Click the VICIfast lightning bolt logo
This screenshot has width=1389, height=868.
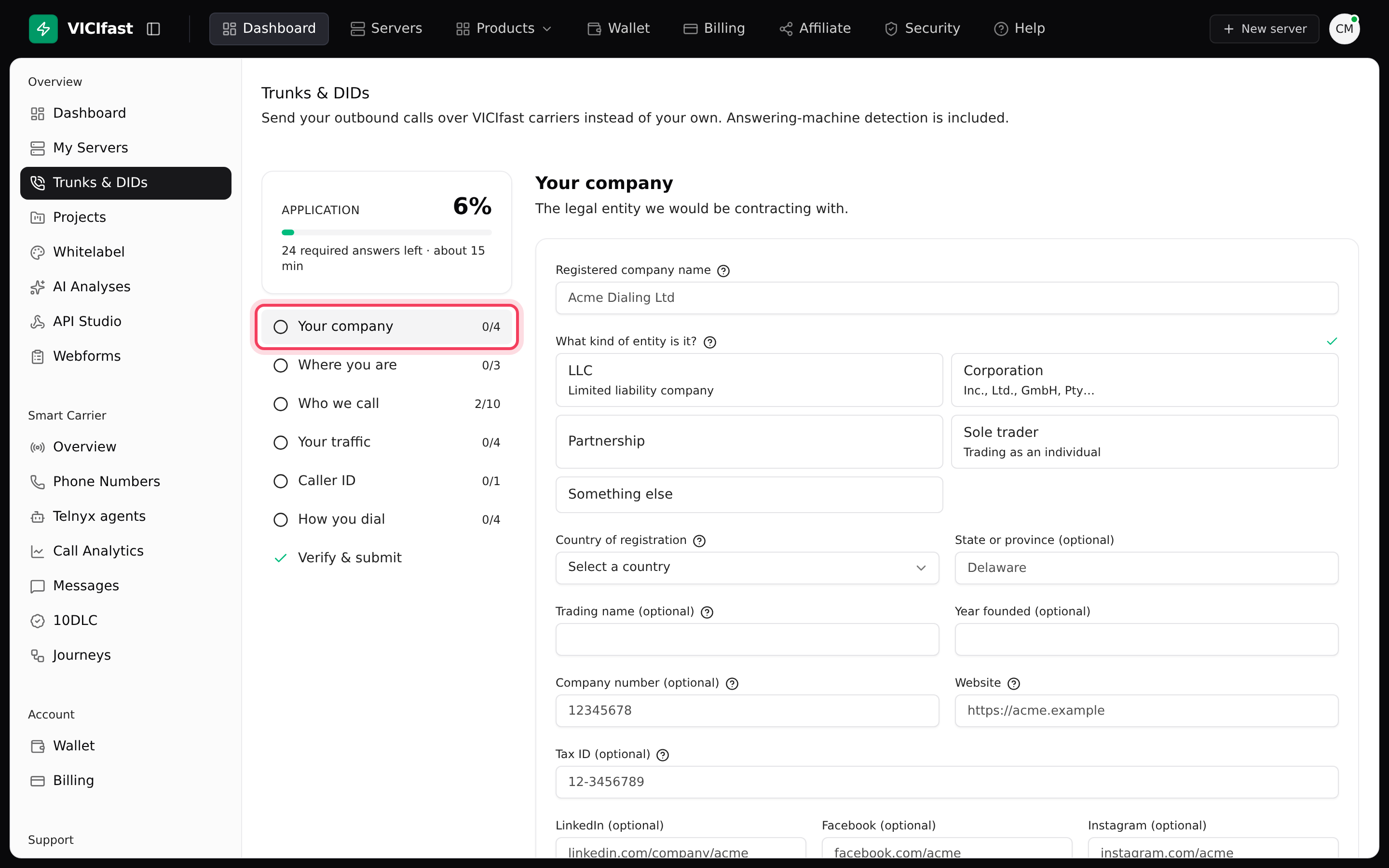click(43, 29)
